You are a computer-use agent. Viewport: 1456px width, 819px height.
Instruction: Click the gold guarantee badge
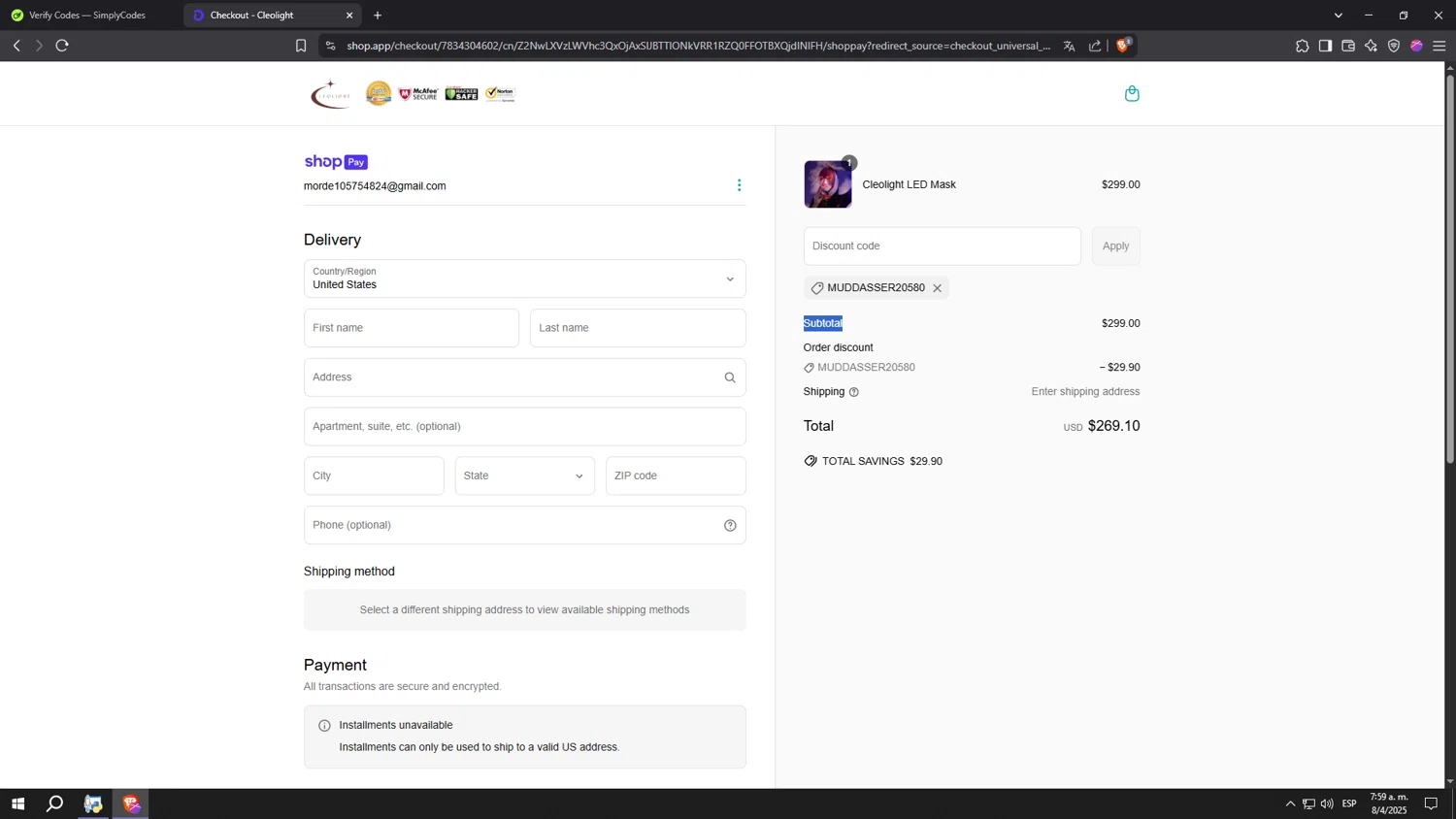coord(379,93)
